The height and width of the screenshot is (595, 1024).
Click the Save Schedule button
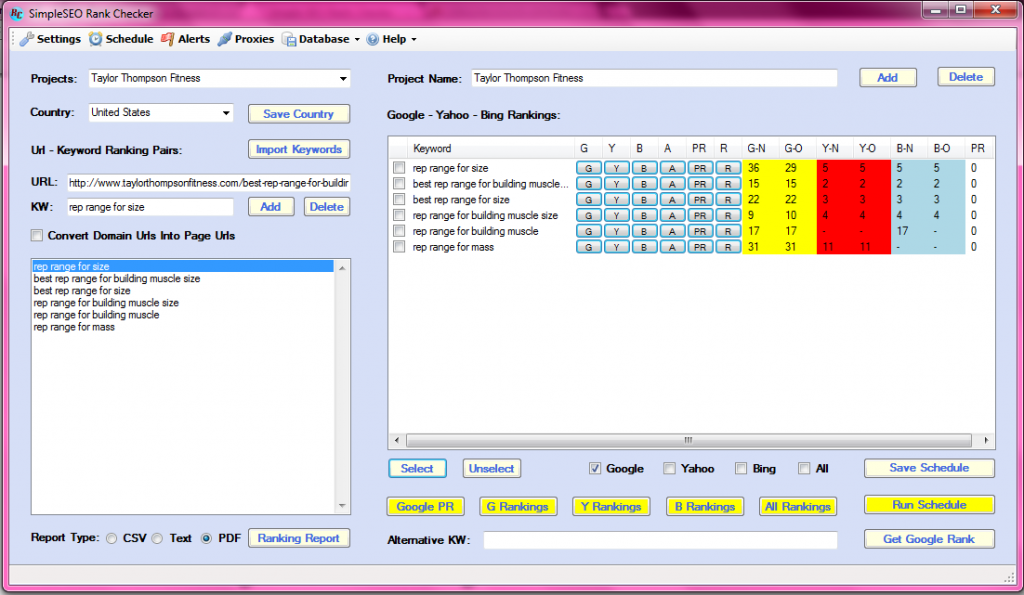(929, 468)
